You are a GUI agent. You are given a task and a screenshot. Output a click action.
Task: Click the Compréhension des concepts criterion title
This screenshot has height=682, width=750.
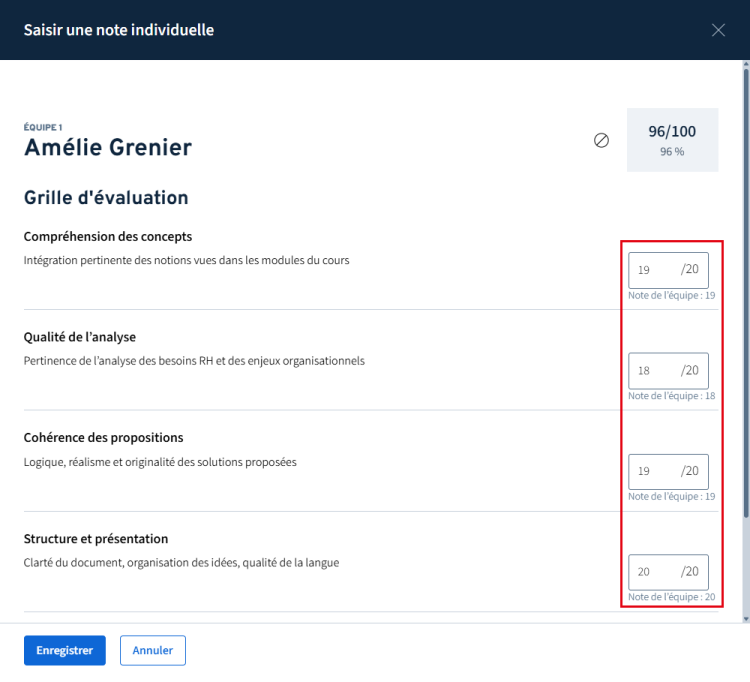click(x=108, y=237)
